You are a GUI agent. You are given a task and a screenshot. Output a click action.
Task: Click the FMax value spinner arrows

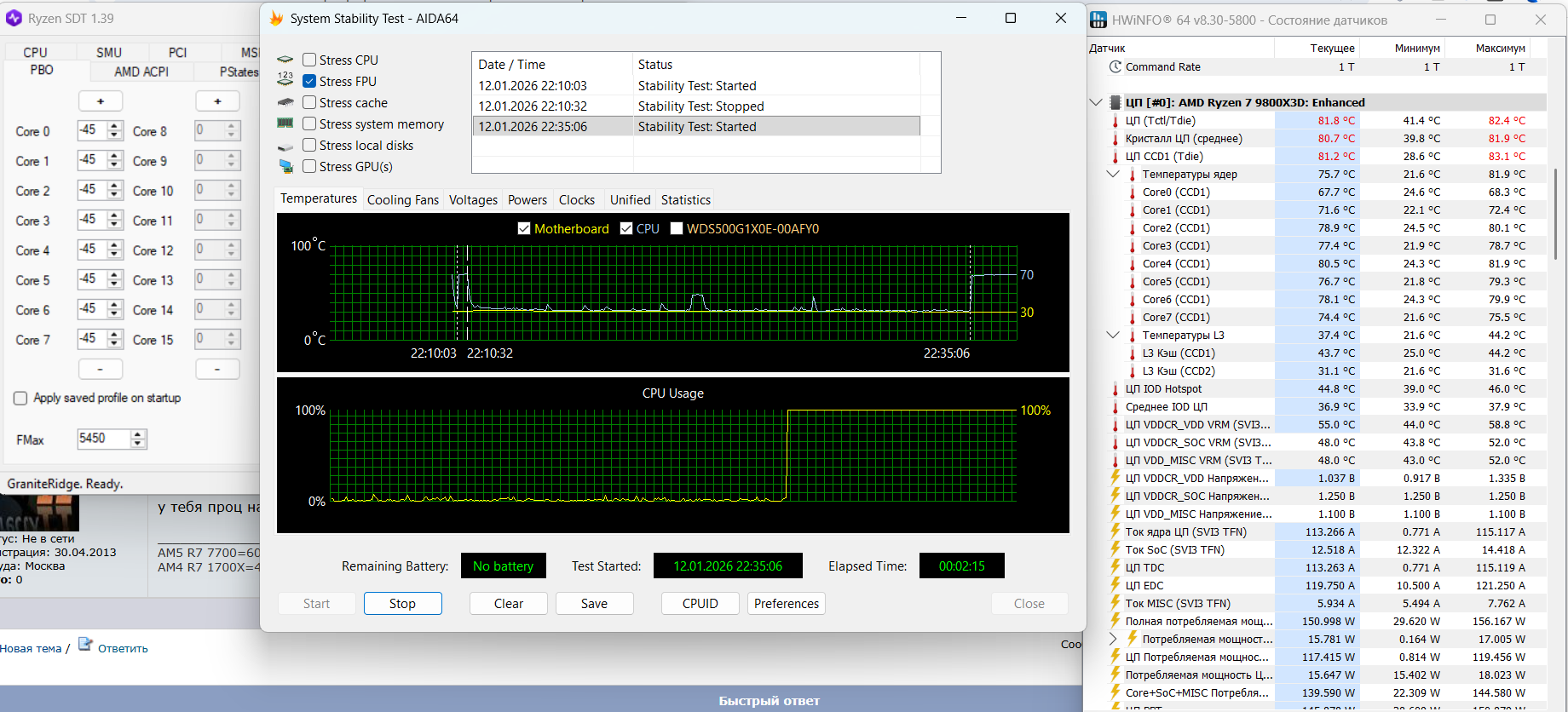138,439
